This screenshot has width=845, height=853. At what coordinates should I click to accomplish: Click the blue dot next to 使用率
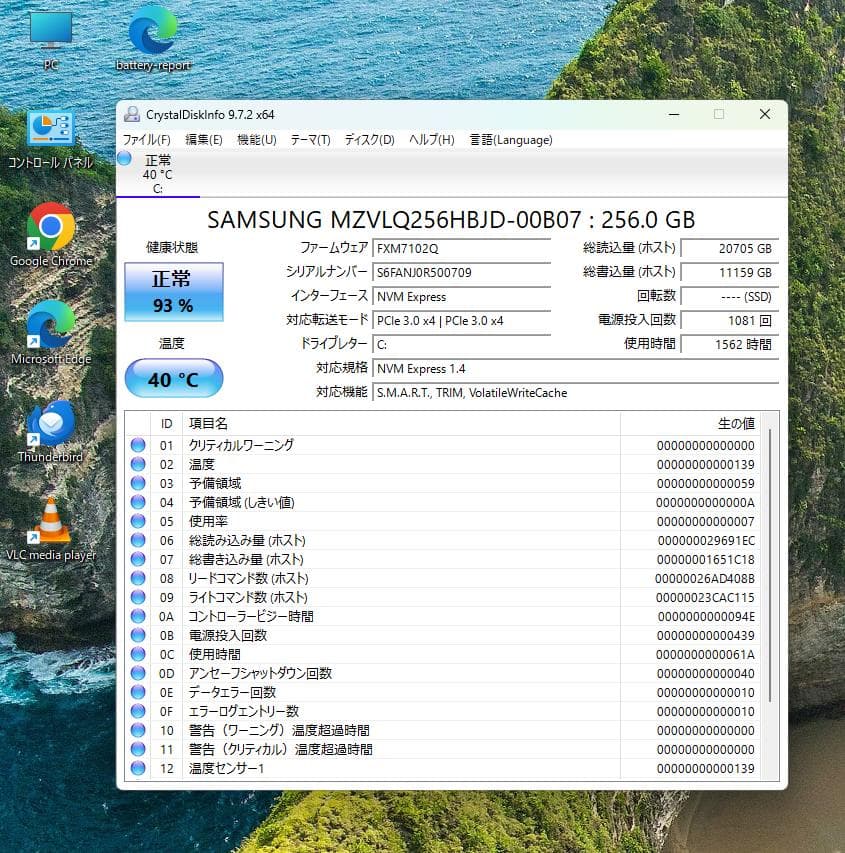(x=137, y=521)
